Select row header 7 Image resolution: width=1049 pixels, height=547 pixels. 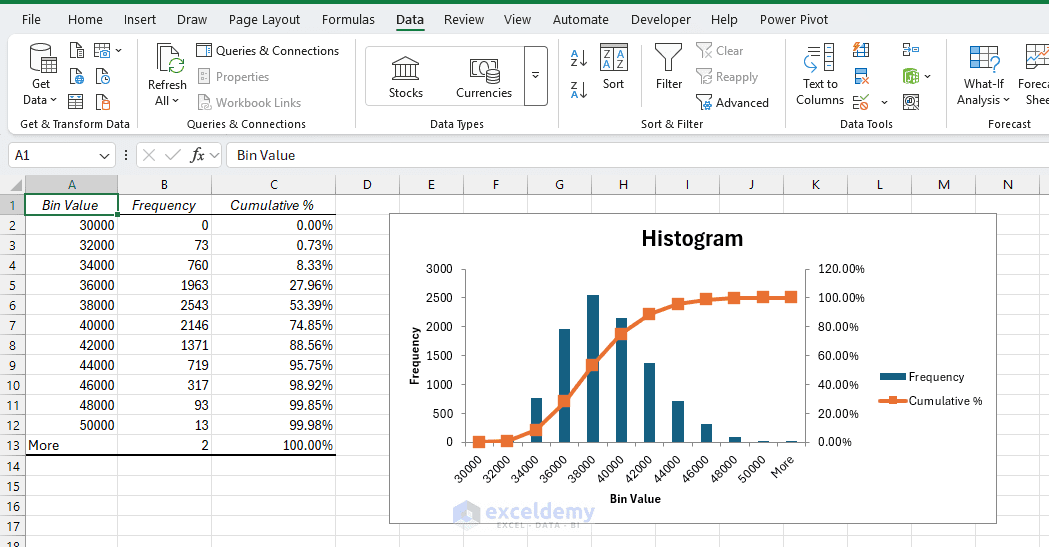[x=12, y=325]
